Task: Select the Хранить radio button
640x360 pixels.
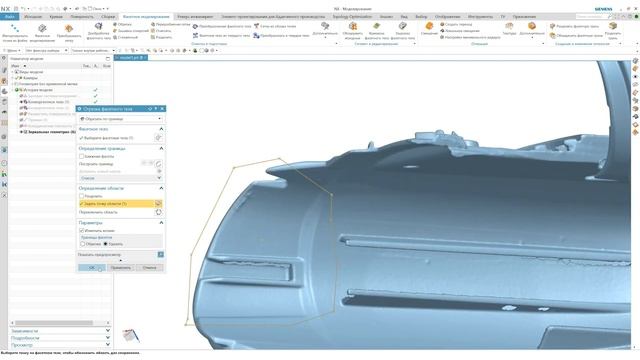Action: [x=105, y=244]
